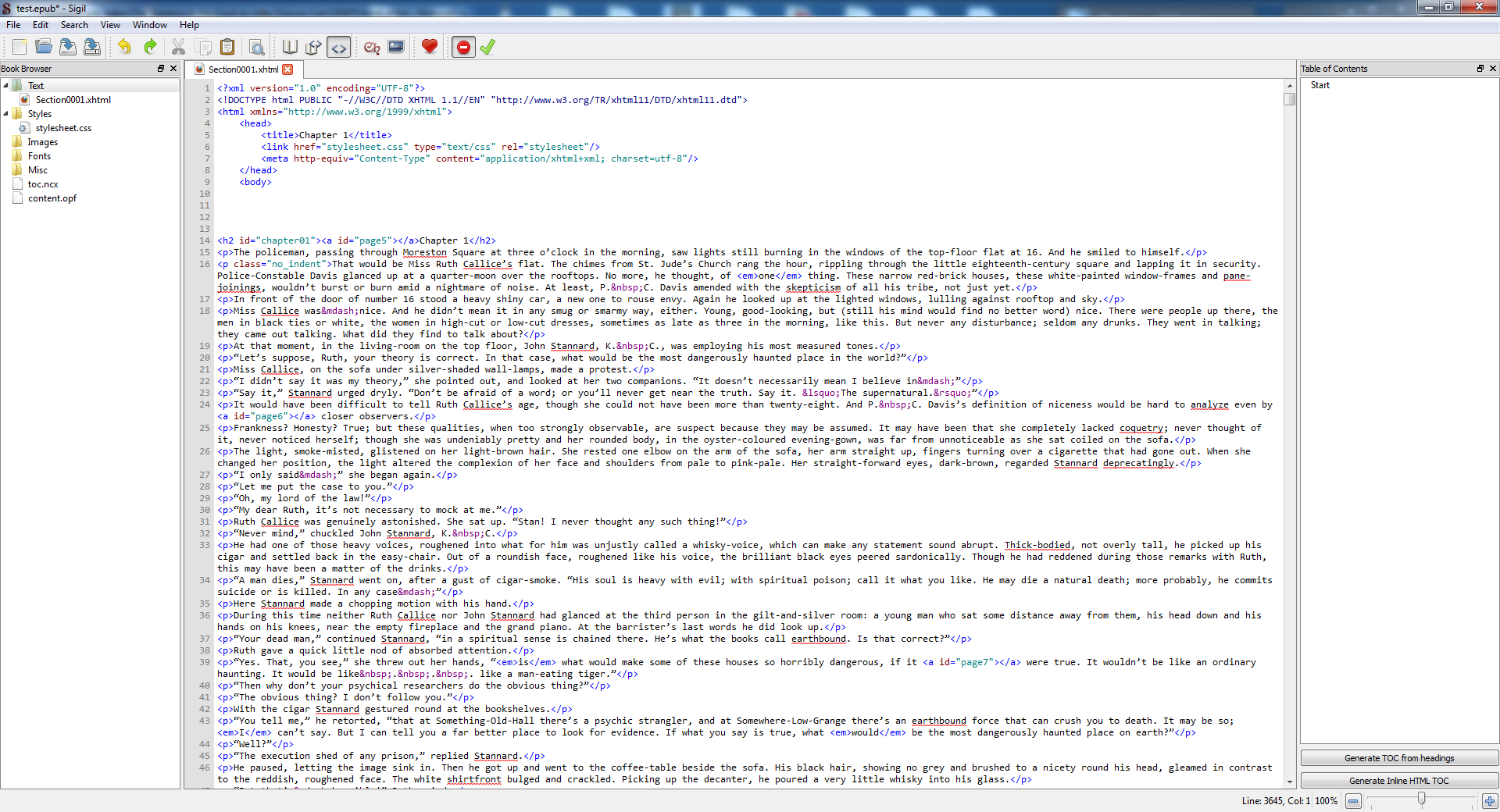Open the File menu
The image size is (1500, 812).
(x=13, y=25)
